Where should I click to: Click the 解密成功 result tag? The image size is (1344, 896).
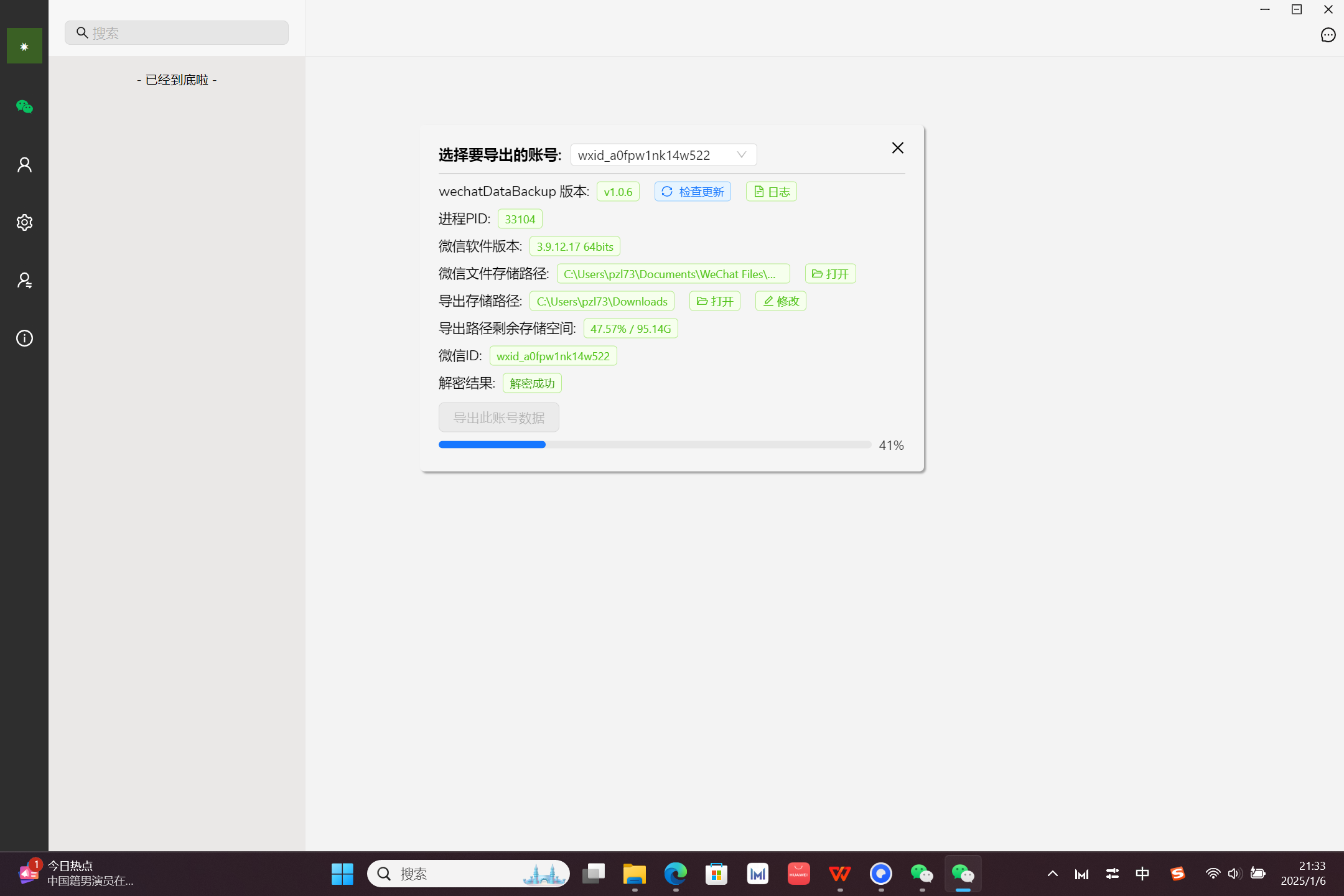532,383
